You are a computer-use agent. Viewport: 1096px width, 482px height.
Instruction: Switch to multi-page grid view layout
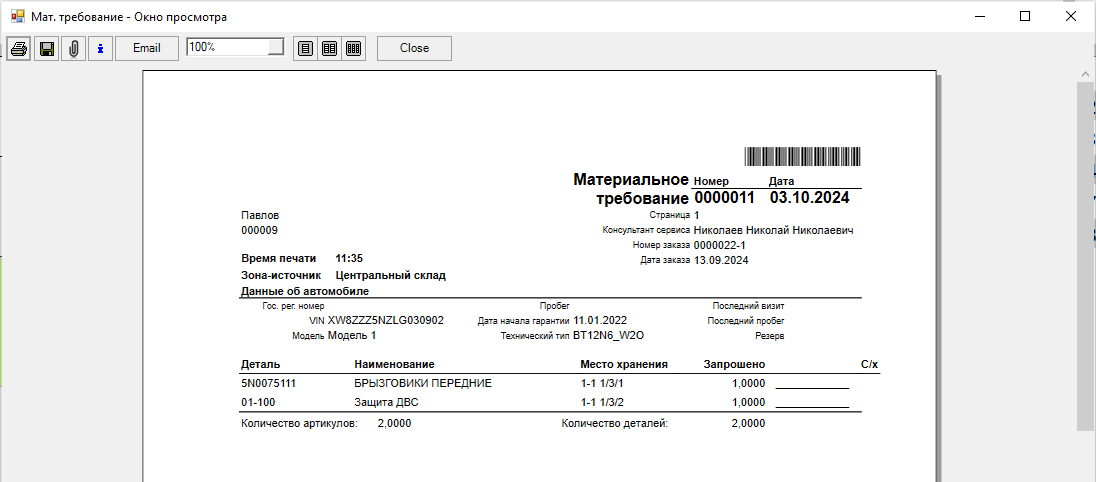353,48
